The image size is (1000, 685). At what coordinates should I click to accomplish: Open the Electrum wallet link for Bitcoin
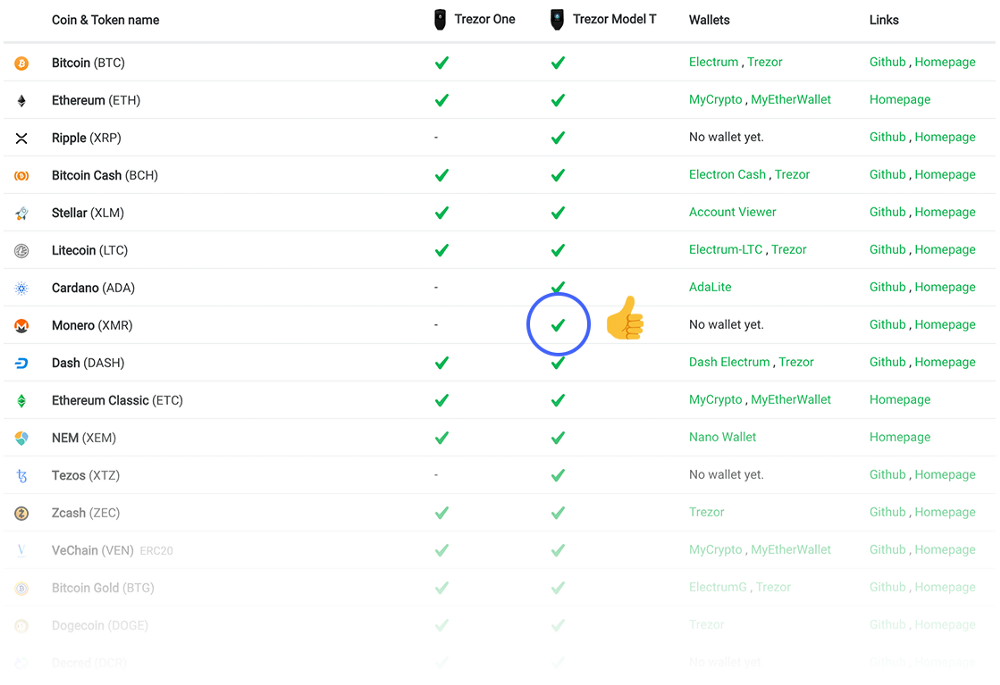(713, 62)
